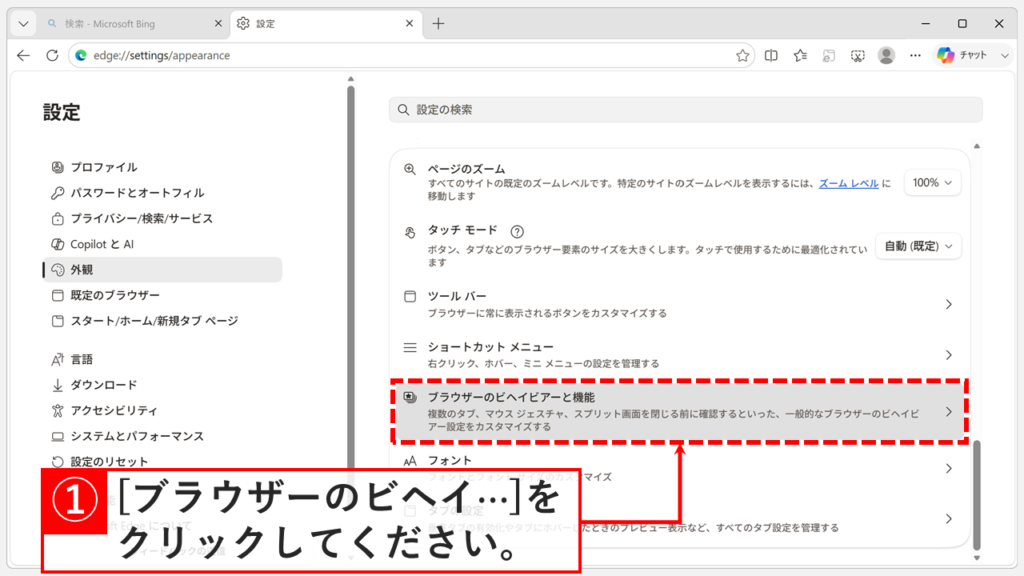
Task: Open プロファイル in the settings sidebar
Action: 163,167
